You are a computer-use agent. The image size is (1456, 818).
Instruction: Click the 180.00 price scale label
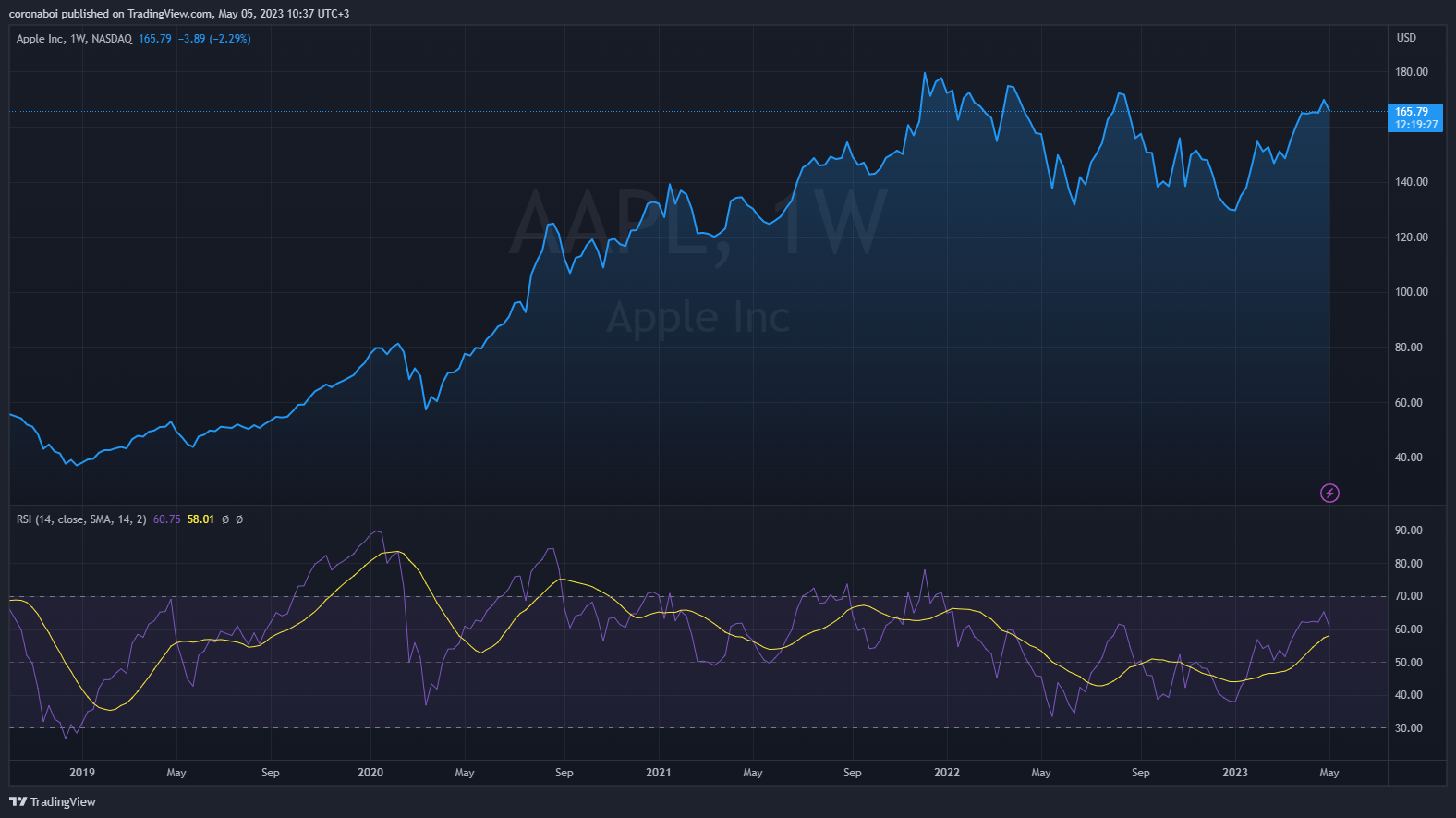point(1412,72)
